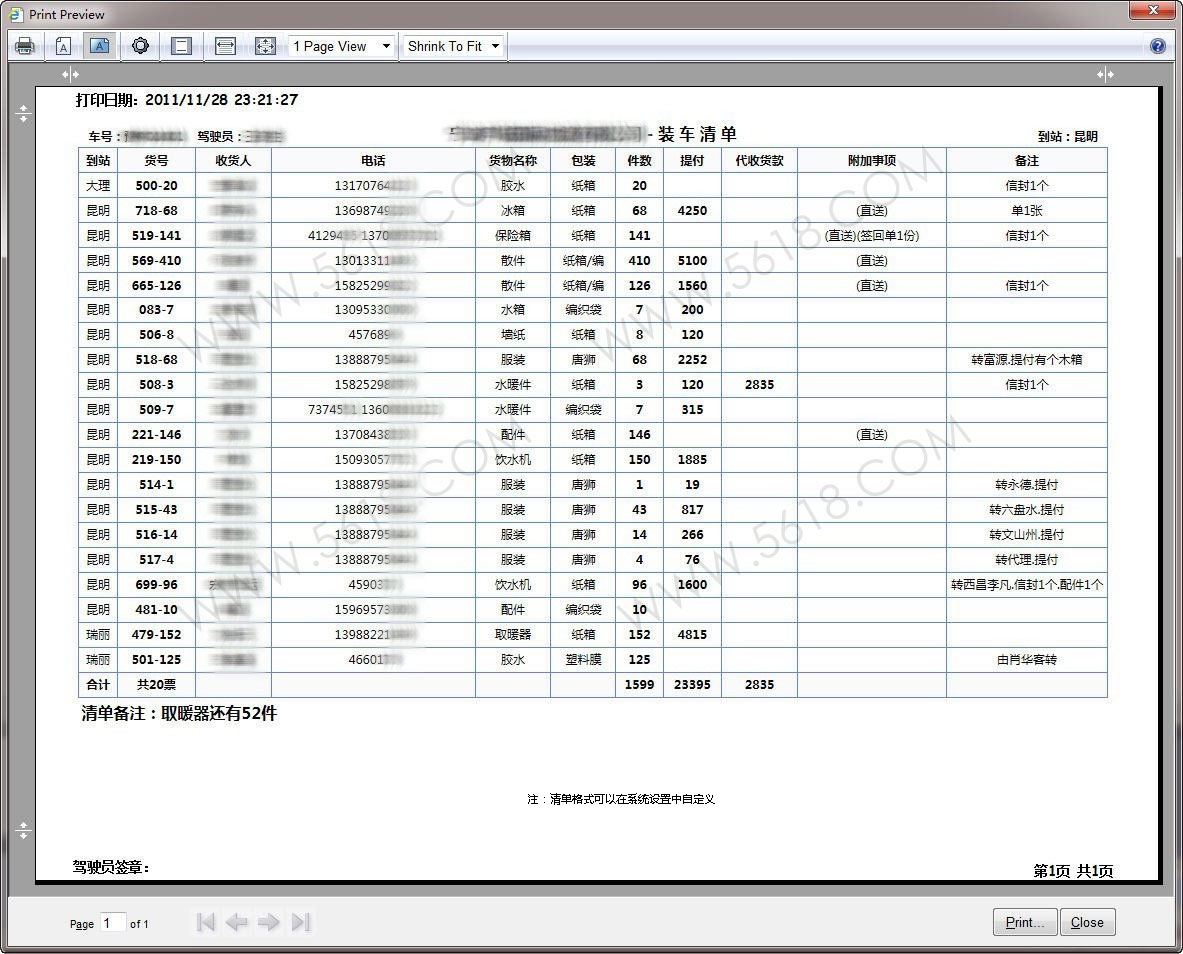
Task: Go to the next page arrow
Action: click(x=268, y=922)
